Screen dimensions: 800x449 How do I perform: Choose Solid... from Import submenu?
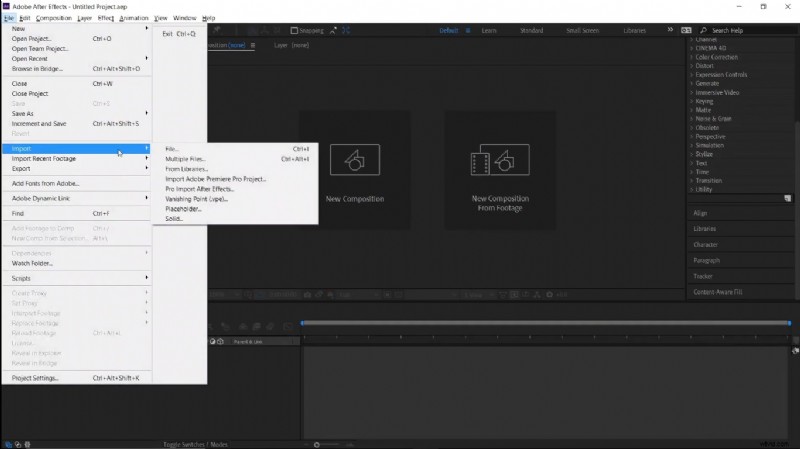point(235,218)
